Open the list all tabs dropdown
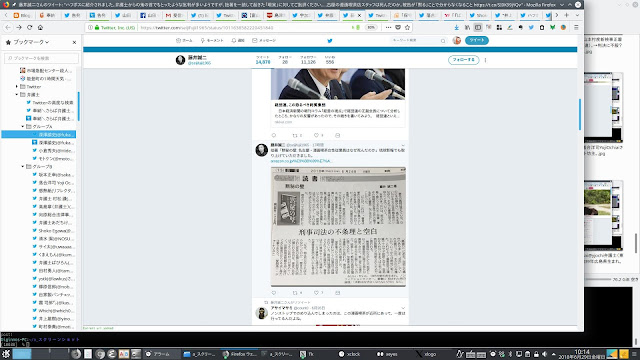Image resolution: width=640 pixels, height=360 pixels. (577, 15)
